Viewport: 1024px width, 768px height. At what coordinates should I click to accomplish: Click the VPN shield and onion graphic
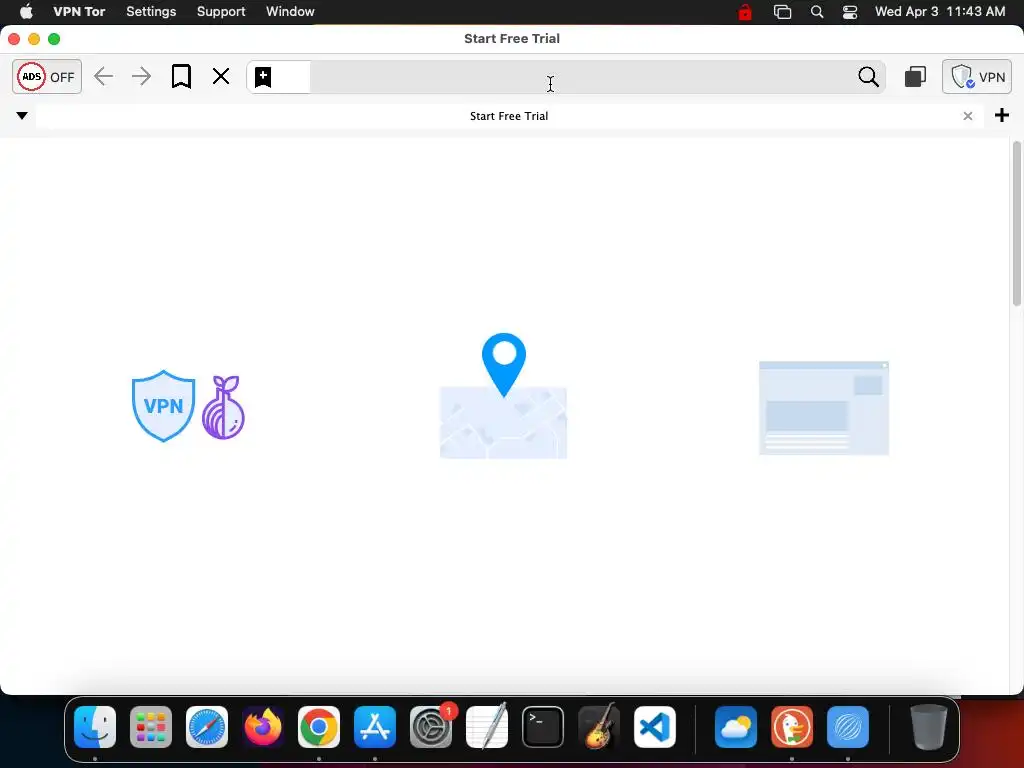pos(188,406)
